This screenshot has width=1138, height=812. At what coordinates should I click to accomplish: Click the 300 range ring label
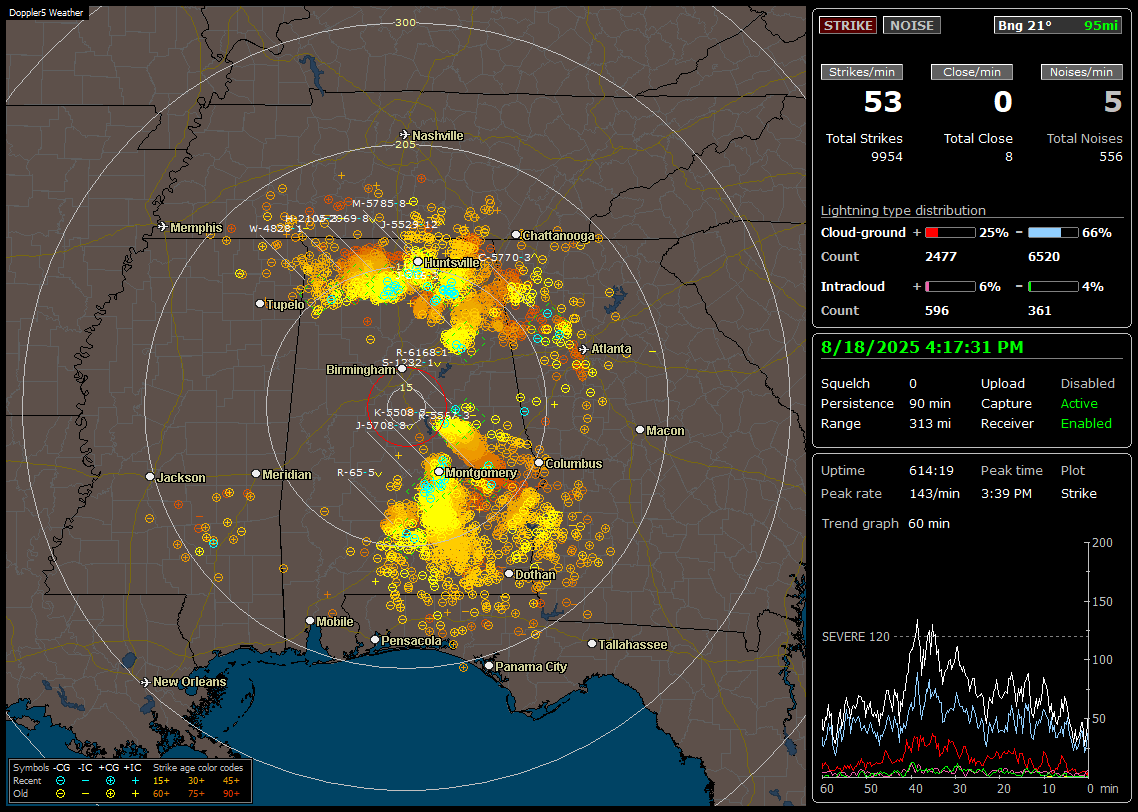pos(405,22)
